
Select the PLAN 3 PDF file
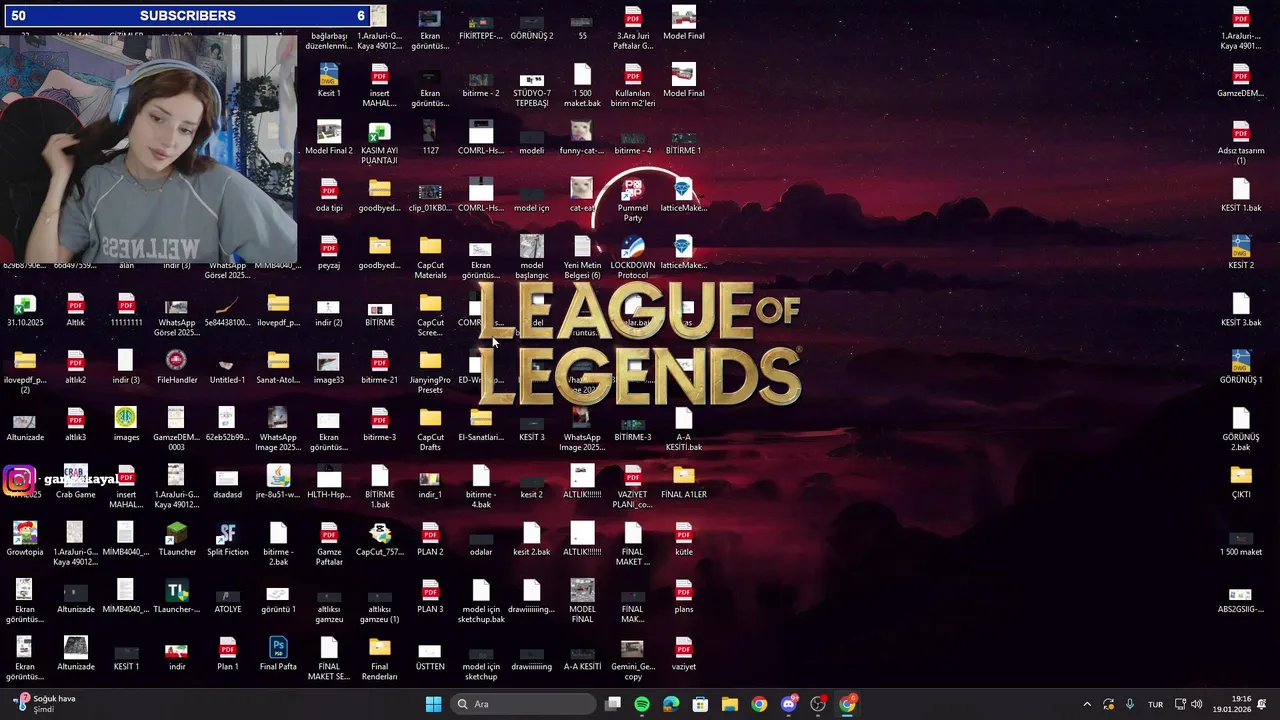tap(430, 597)
